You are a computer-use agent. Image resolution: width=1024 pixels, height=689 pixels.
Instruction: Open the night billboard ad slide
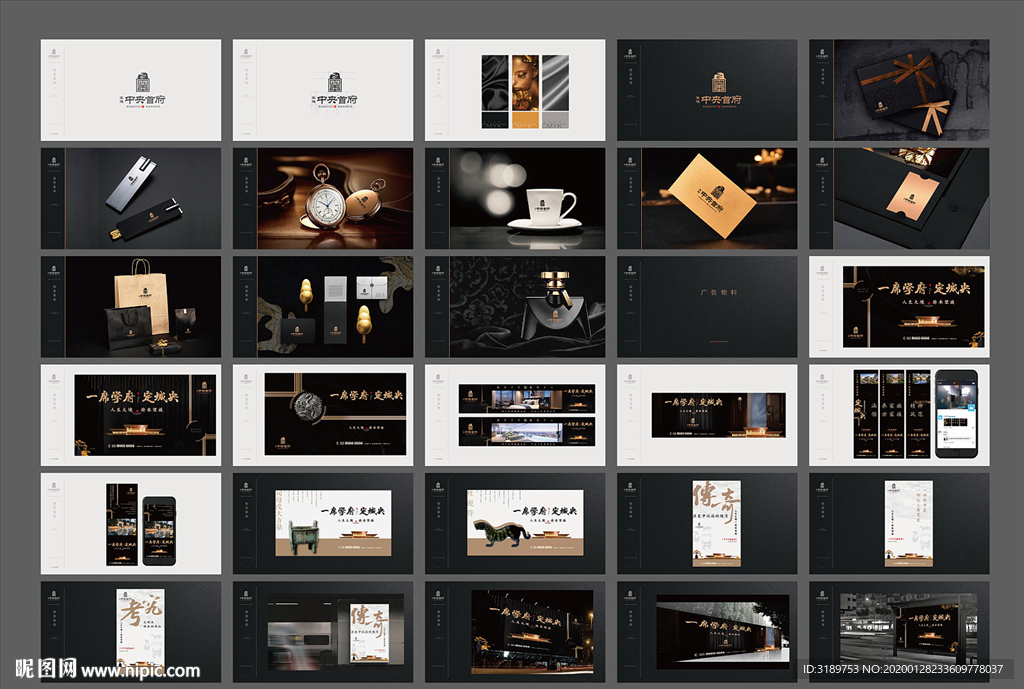(515, 632)
